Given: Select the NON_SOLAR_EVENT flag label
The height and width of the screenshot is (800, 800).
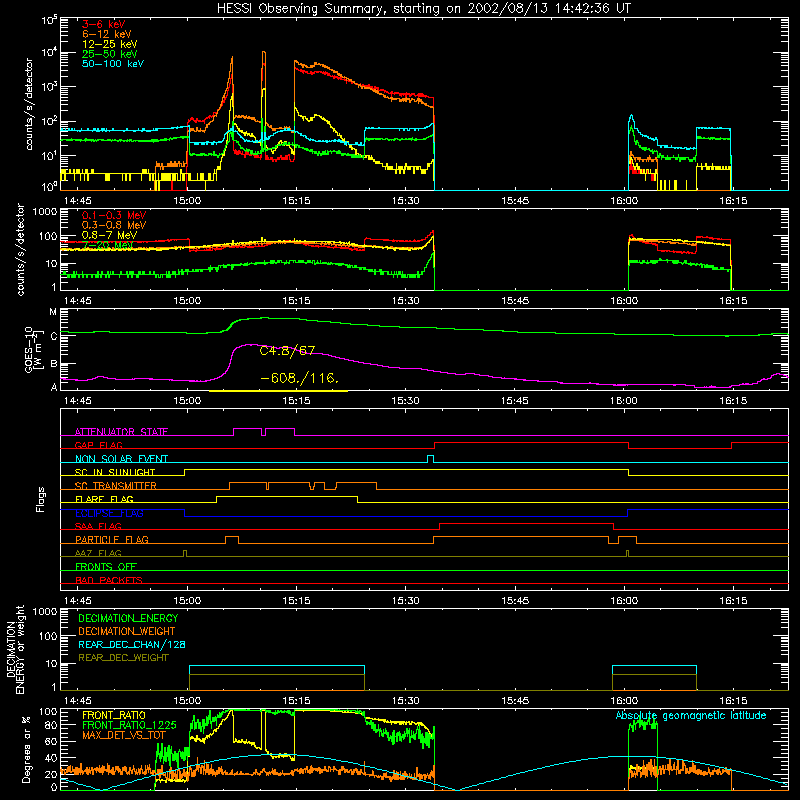Looking at the screenshot, I should tap(121, 459).
